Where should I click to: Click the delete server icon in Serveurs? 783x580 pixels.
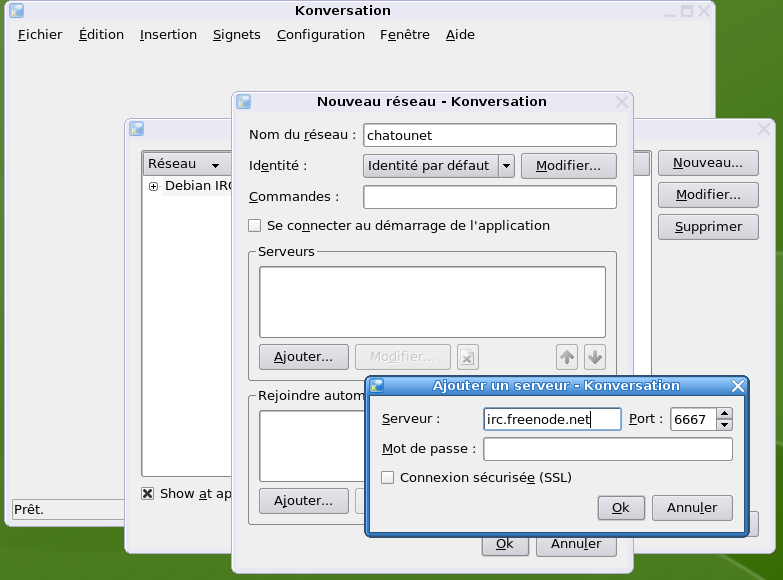[x=468, y=357]
